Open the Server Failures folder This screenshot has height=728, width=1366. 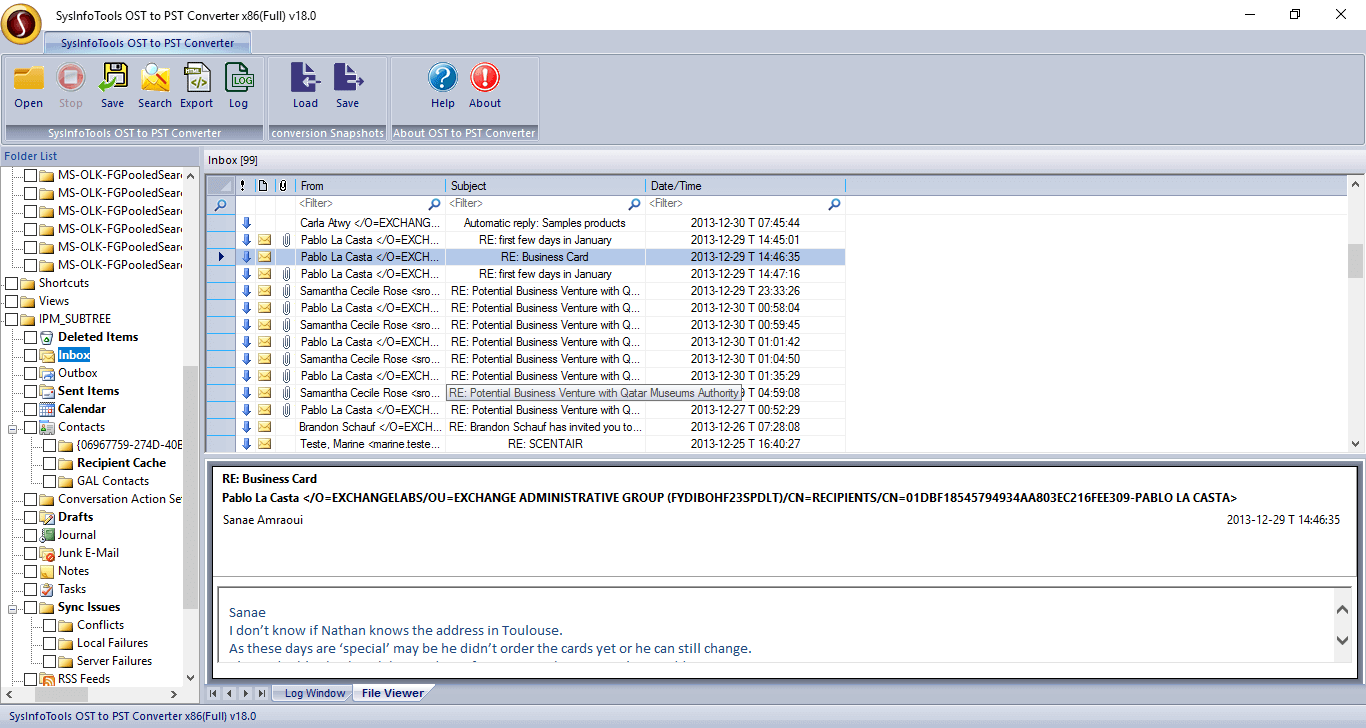(x=114, y=661)
